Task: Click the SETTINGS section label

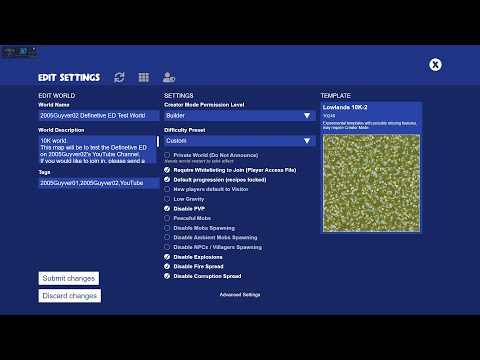Action: coord(179,96)
